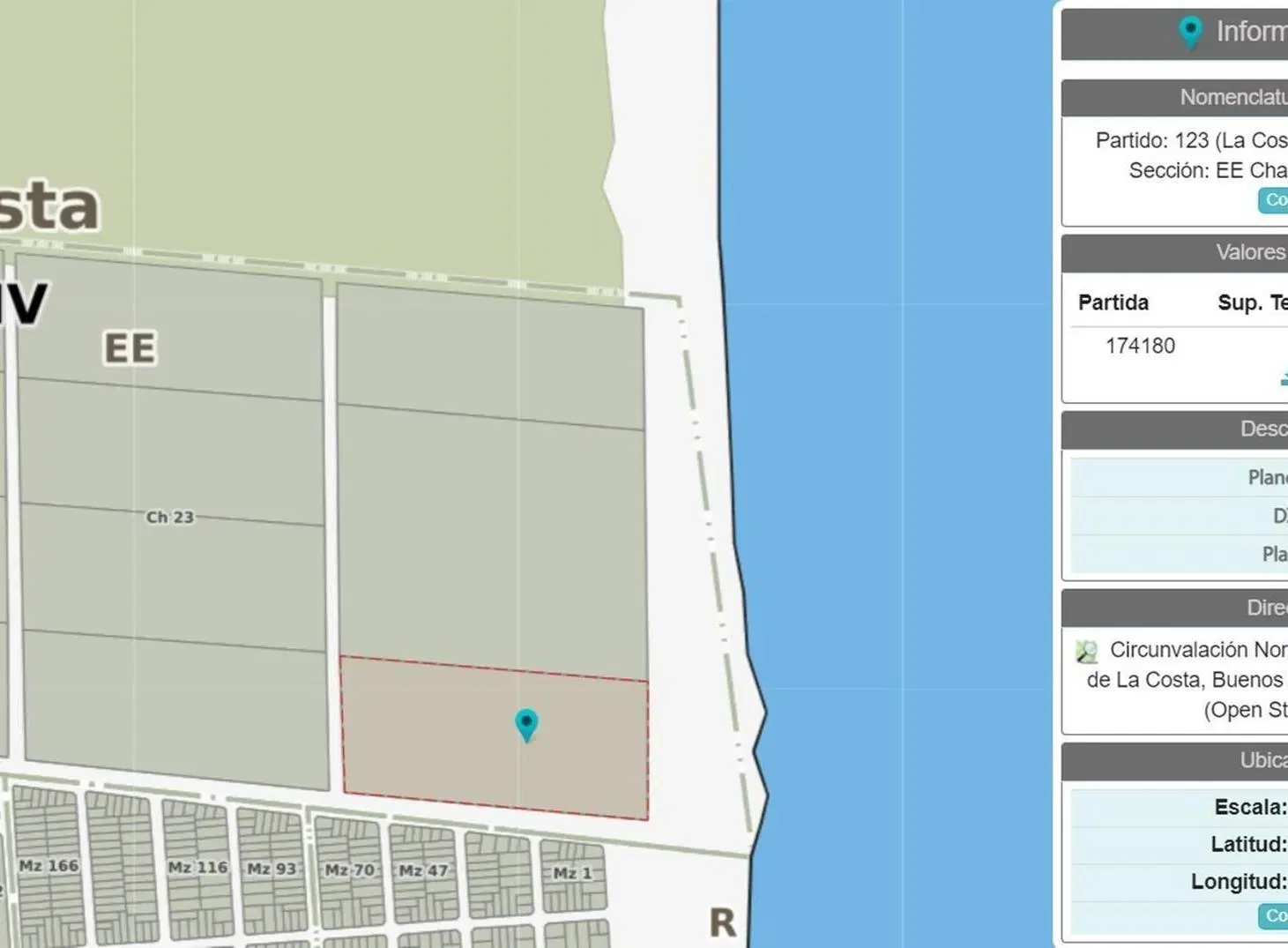
Task: Click the 'Mz 1' block label
Action: (x=573, y=873)
